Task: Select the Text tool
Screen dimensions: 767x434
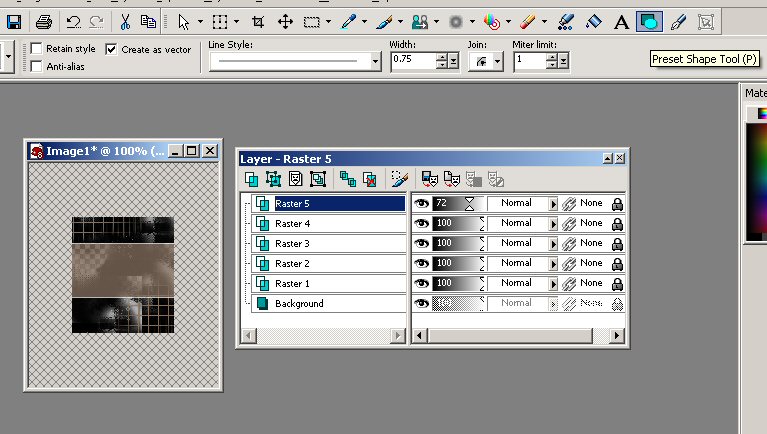Action: pyautogui.click(x=620, y=20)
